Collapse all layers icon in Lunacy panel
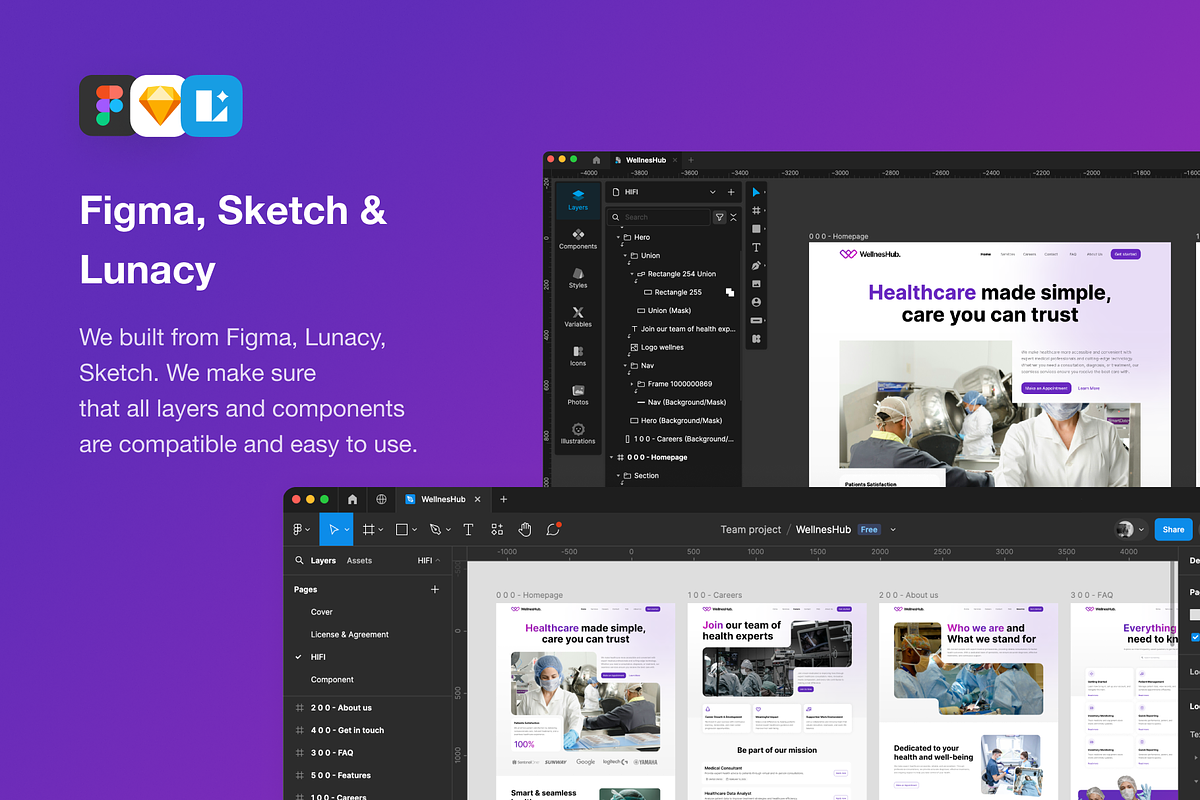Screen dimensions: 1200x800 734,217
